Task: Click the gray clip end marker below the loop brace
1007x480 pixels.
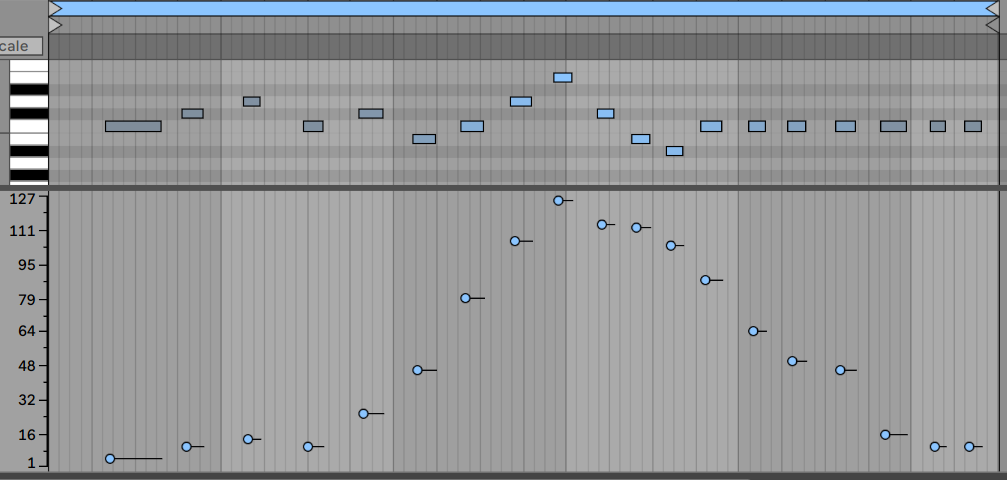Action: tap(993, 25)
